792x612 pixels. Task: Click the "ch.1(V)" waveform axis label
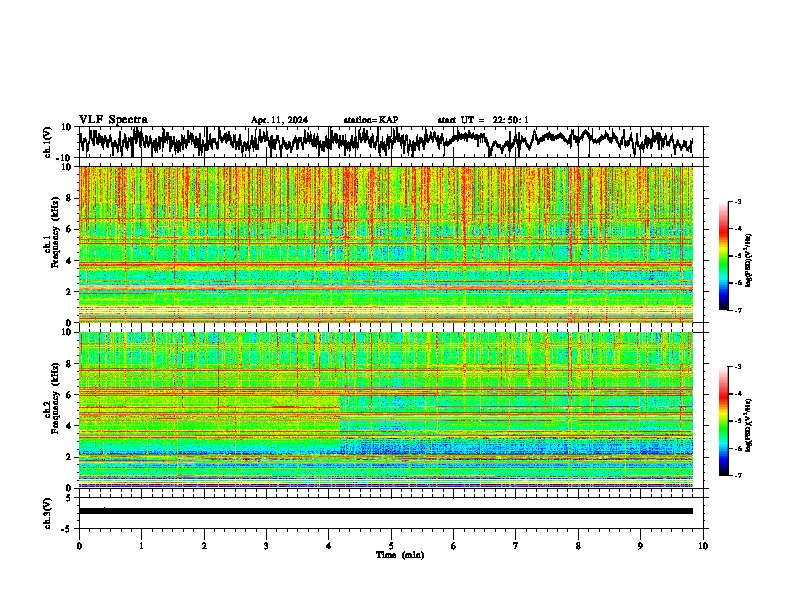(x=48, y=142)
